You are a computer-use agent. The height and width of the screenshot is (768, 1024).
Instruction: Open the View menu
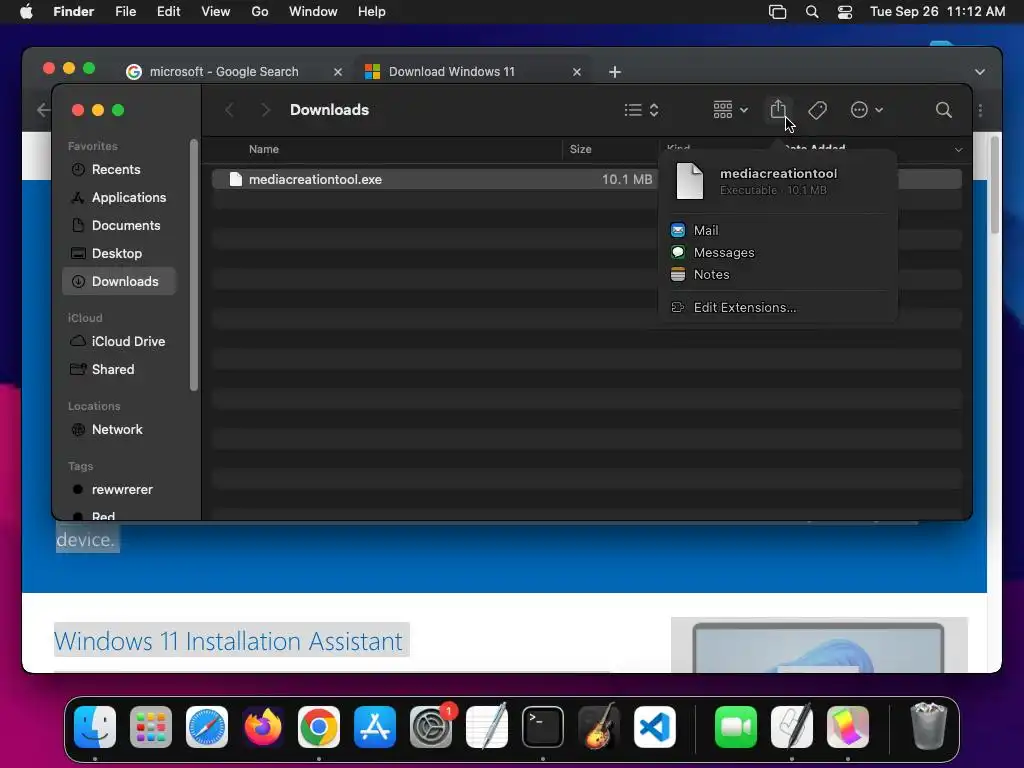(x=216, y=12)
